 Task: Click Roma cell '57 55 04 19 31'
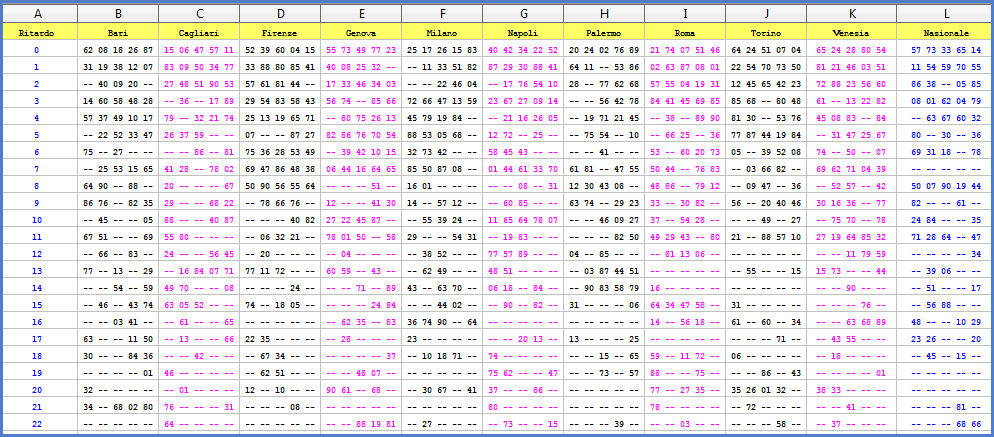click(685, 84)
